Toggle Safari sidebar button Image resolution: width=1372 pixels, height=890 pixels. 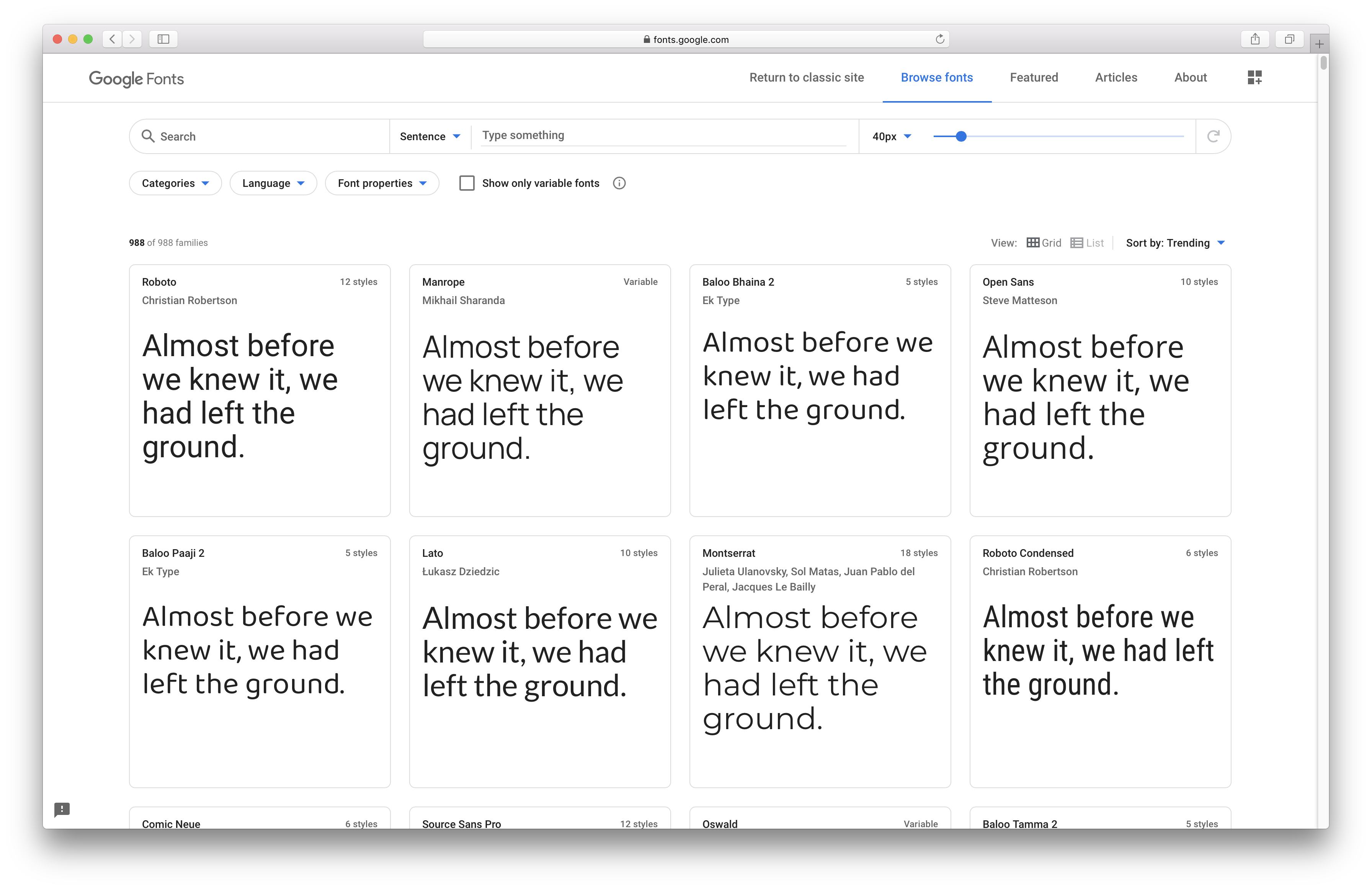click(x=163, y=39)
